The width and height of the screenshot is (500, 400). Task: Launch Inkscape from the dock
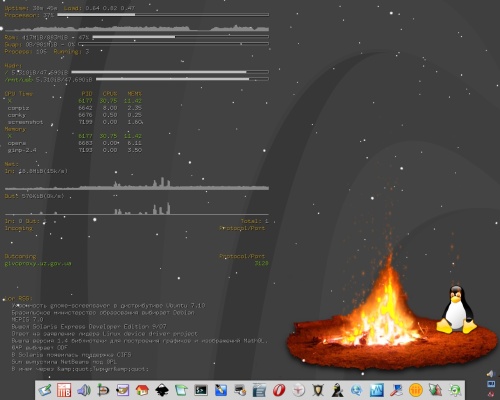162,390
